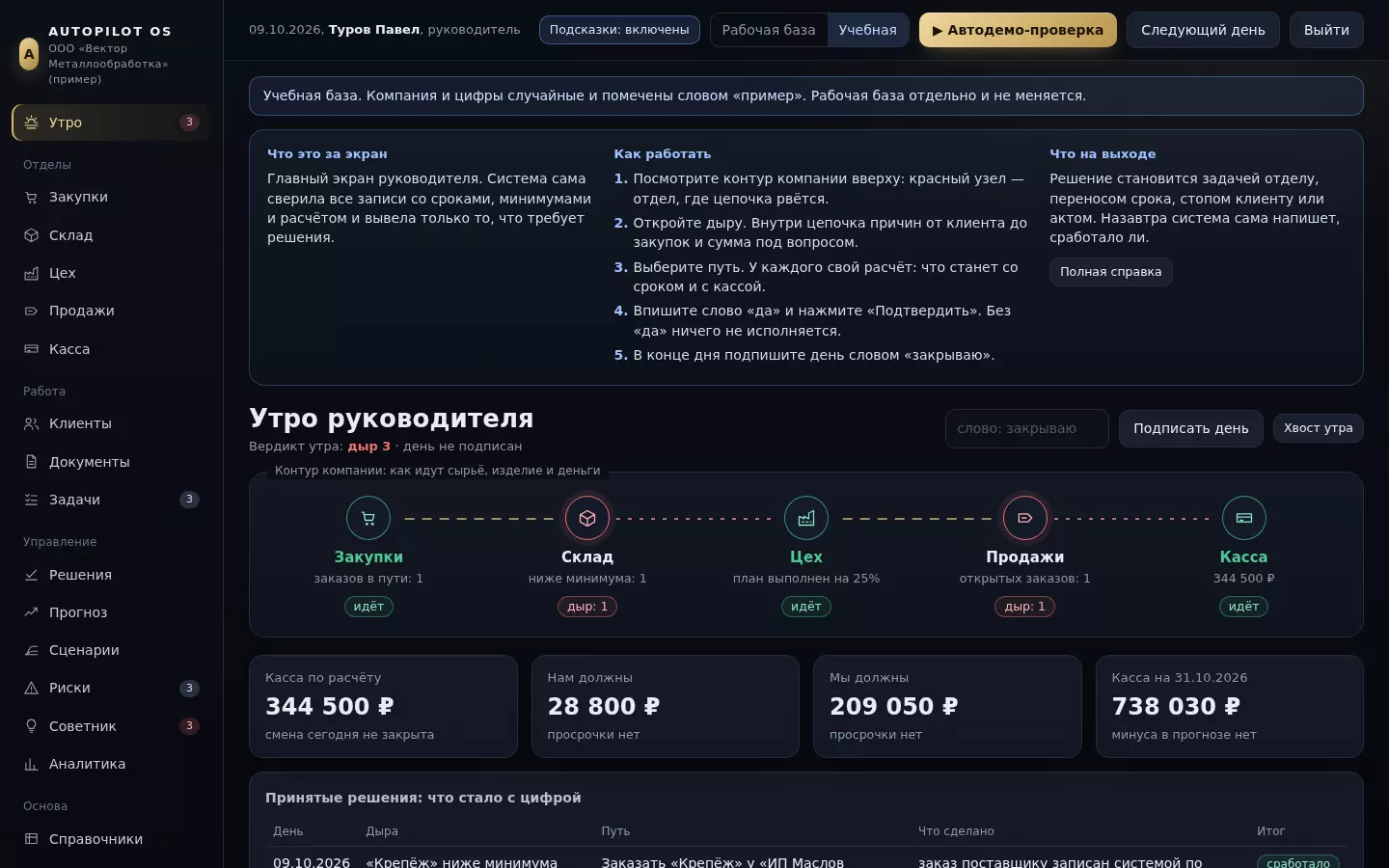The width and height of the screenshot is (1389, 868).
Task: Click the Касса по расчёту card
Action: [x=383, y=706]
